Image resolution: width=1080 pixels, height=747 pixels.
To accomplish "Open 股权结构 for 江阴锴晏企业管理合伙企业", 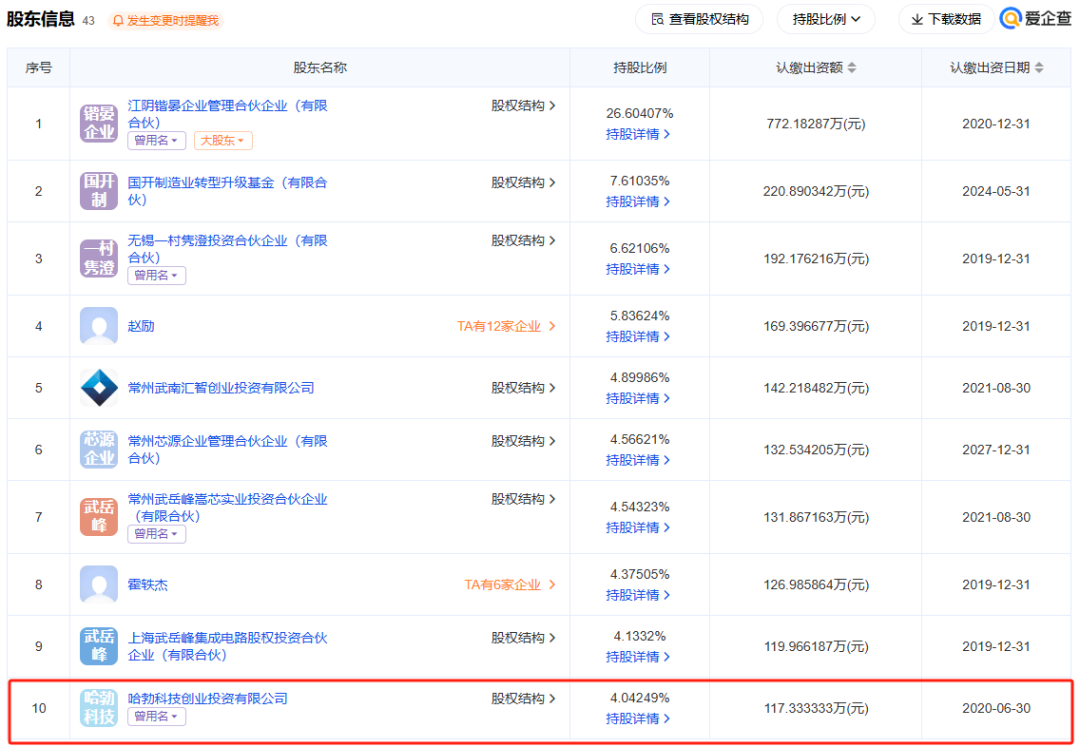I will (523, 105).
